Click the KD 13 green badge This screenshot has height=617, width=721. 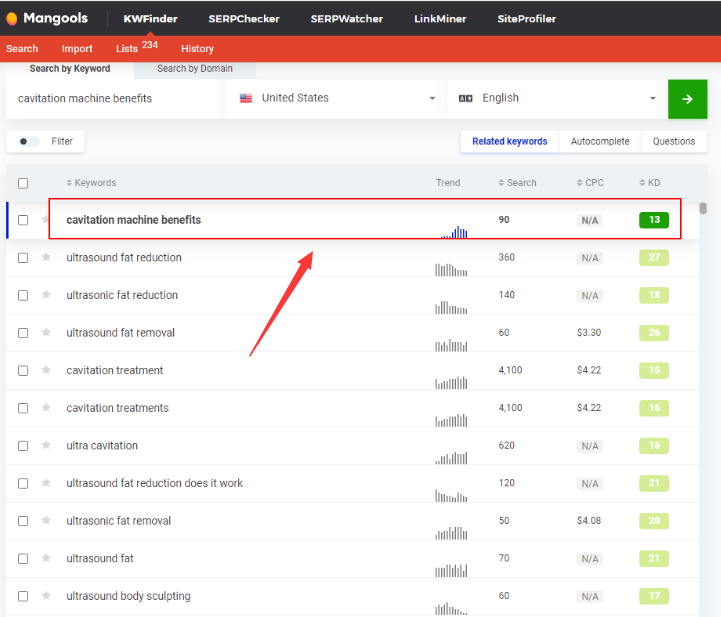[654, 220]
